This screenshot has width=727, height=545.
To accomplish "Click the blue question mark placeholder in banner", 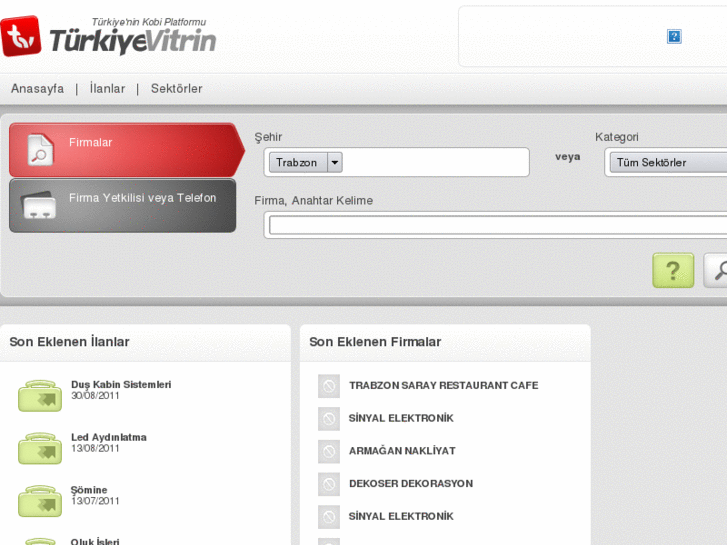I will (x=674, y=36).
